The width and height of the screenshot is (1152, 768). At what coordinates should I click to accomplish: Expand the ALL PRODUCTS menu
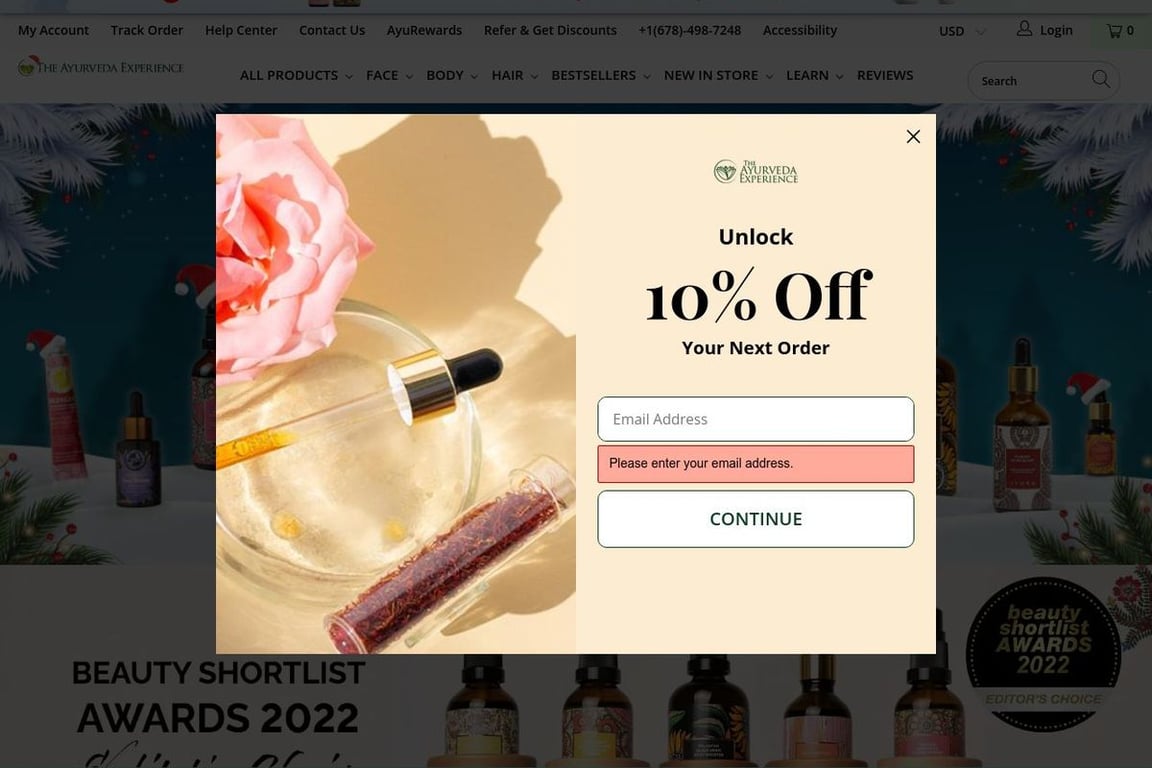click(296, 75)
